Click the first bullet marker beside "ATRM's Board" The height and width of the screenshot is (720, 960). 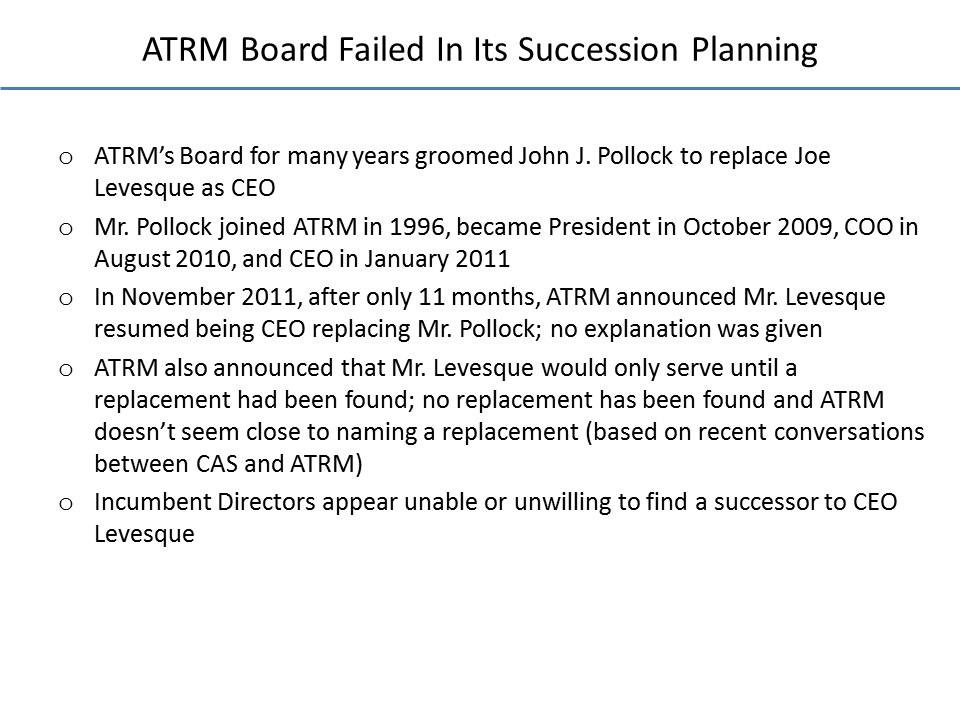(x=65, y=158)
